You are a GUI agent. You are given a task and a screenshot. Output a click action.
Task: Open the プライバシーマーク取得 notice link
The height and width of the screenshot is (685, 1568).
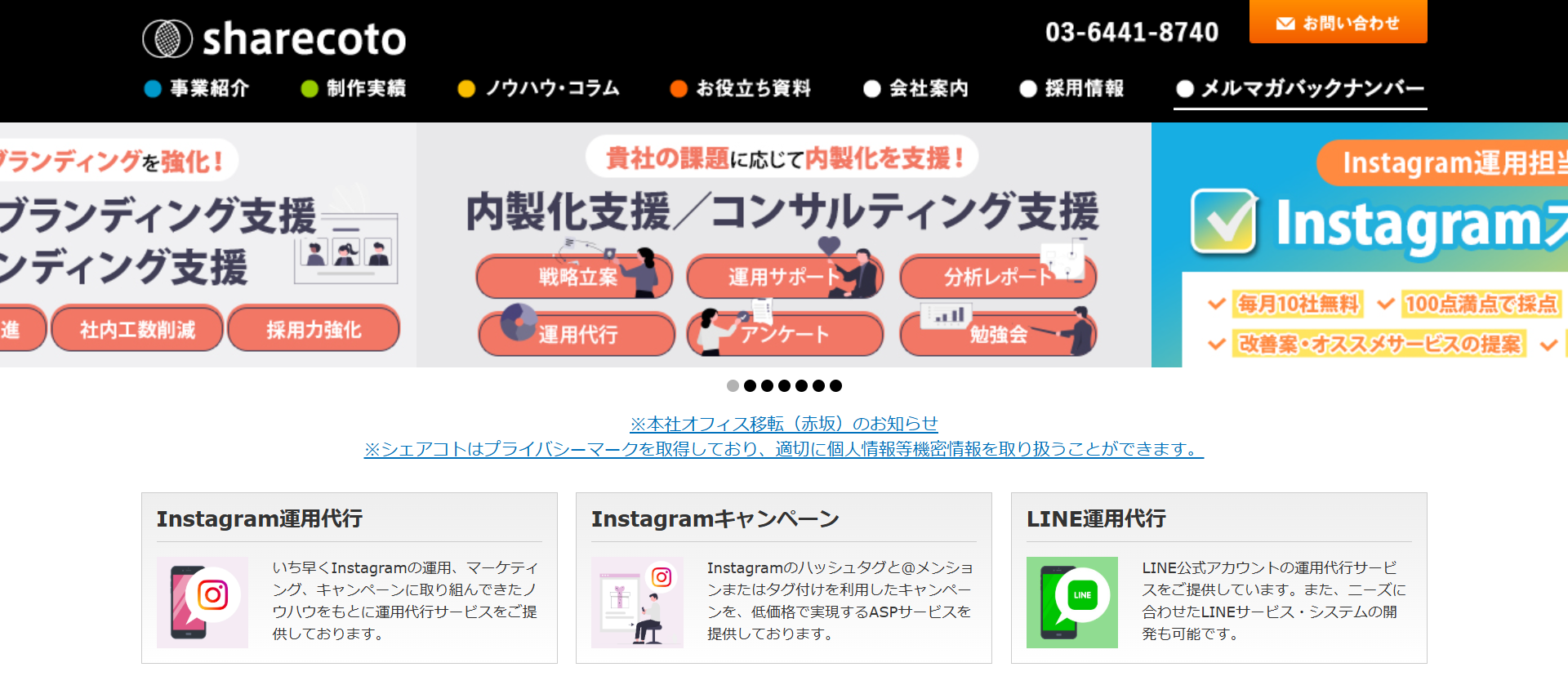click(784, 449)
